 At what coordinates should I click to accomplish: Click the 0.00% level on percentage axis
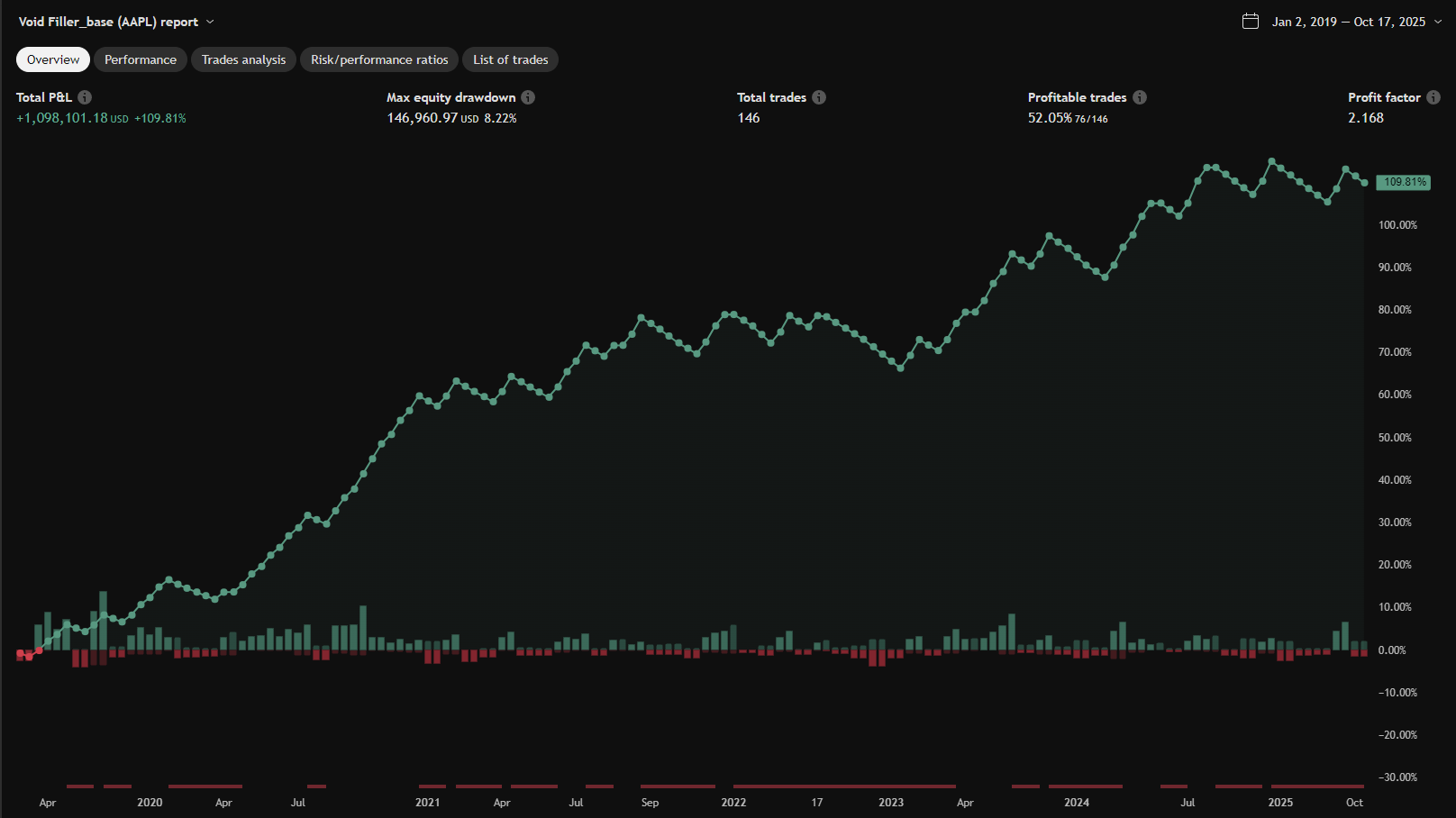click(x=1392, y=650)
